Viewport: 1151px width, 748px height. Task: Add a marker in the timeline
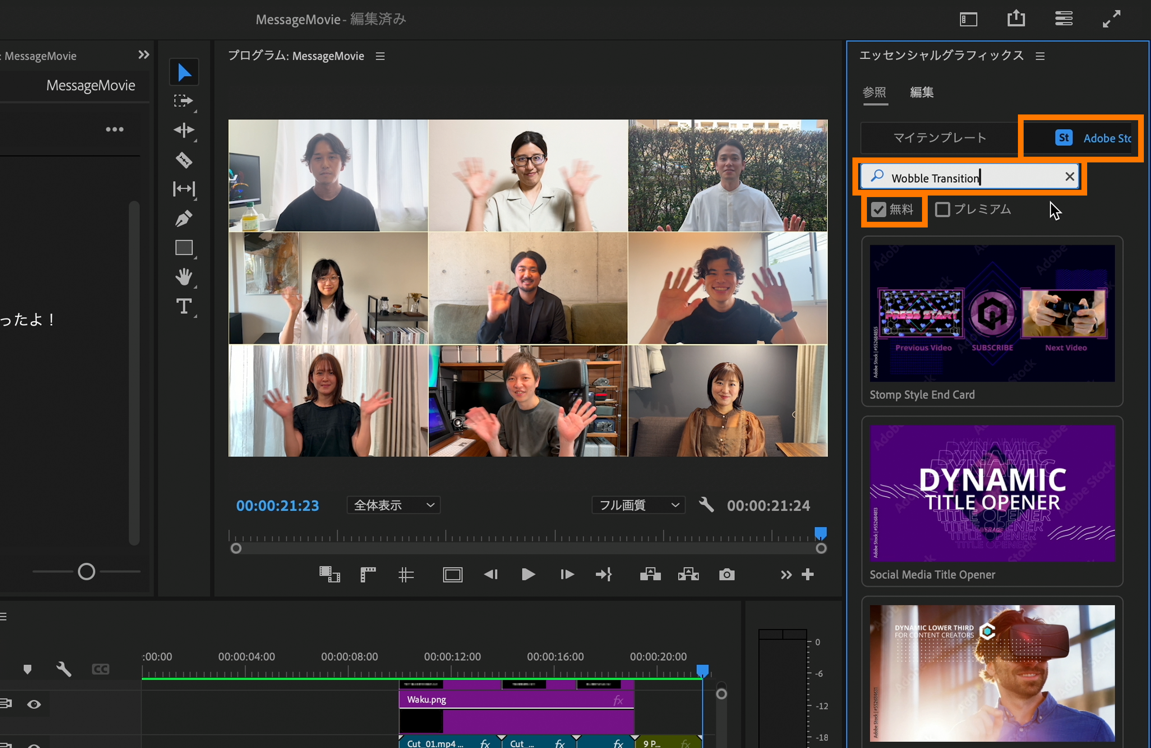pyautogui.click(x=27, y=669)
